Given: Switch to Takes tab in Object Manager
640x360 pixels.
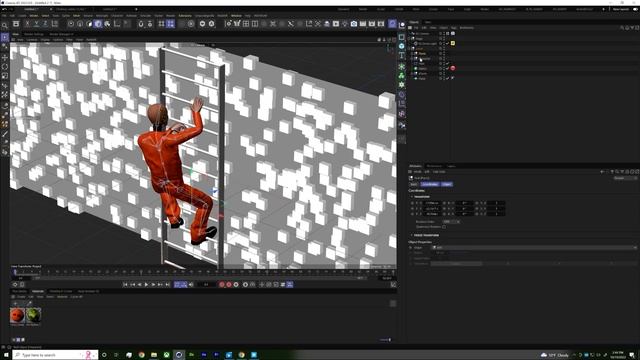Looking at the screenshot, I should [x=428, y=22].
